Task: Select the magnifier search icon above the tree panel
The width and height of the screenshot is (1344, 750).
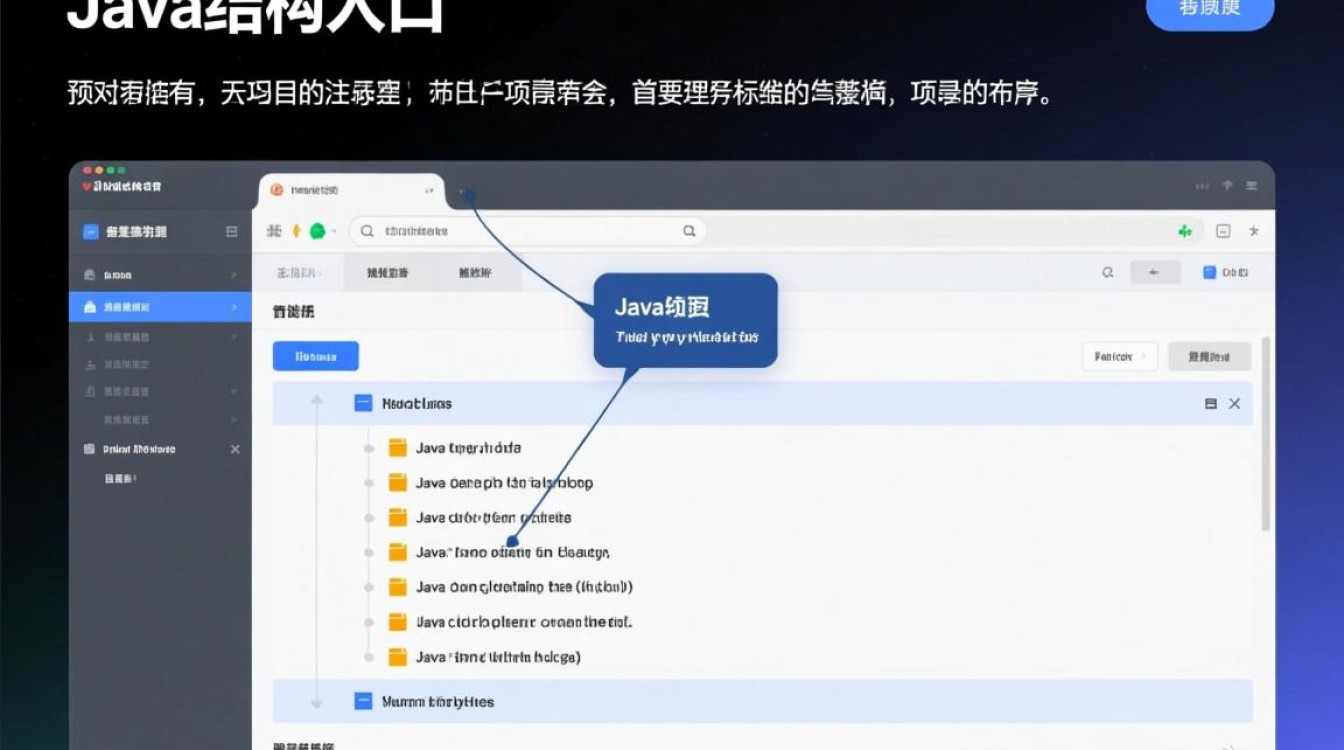Action: tap(1108, 271)
